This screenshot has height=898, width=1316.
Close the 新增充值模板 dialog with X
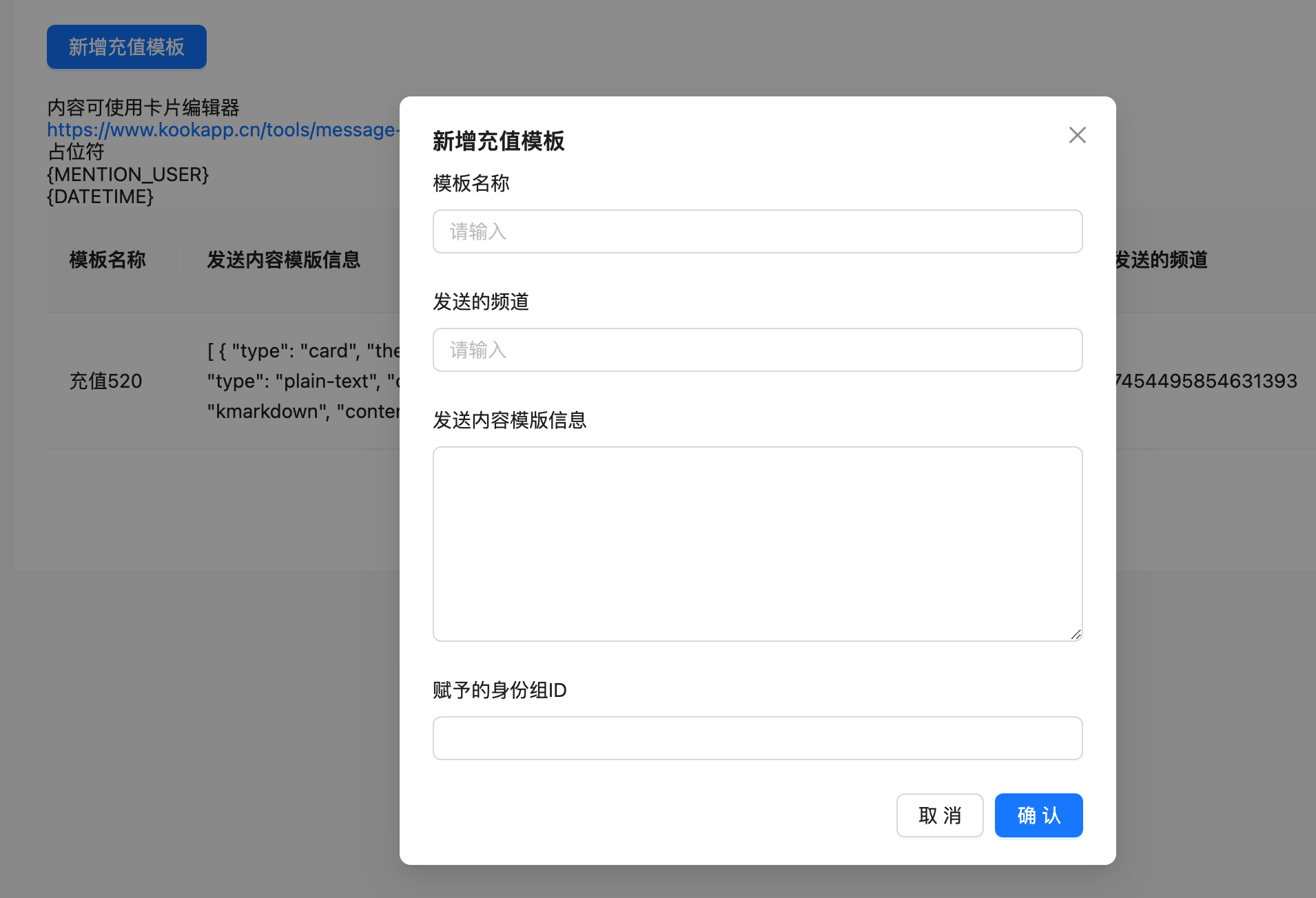click(x=1077, y=135)
